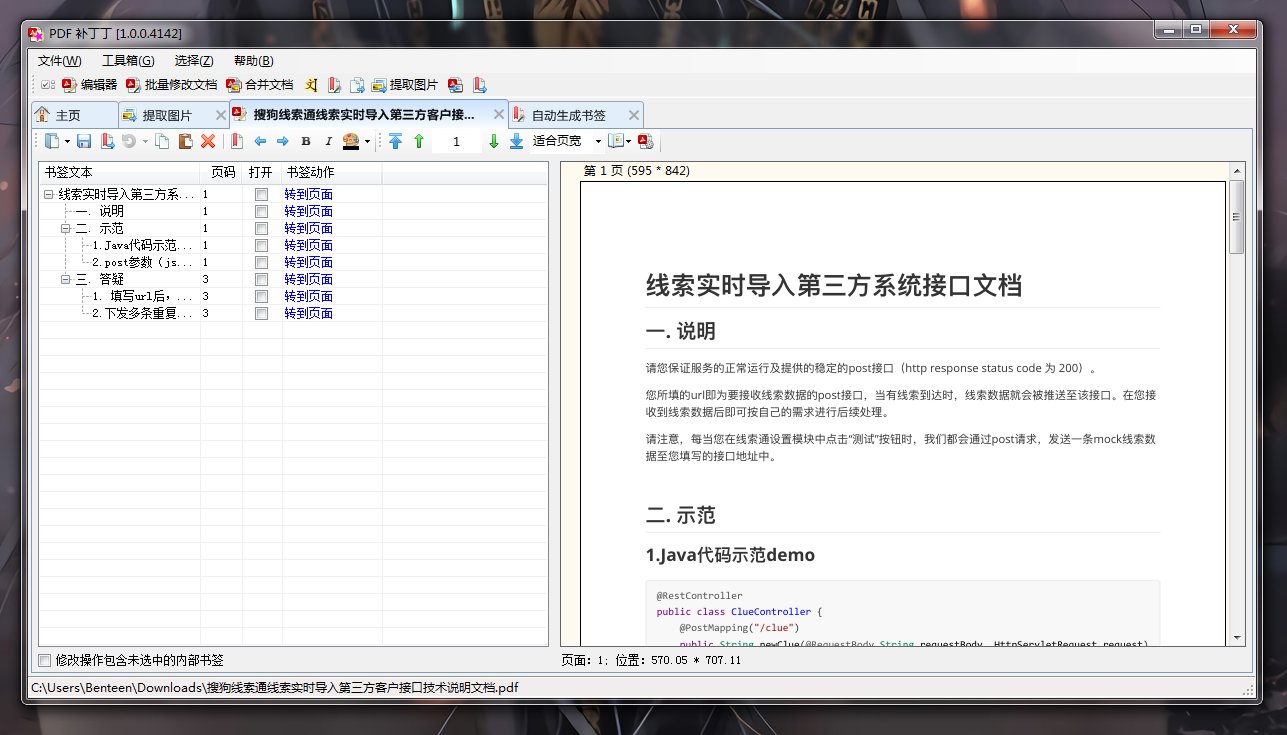Jump to first page with the blue up arrow

click(396, 142)
